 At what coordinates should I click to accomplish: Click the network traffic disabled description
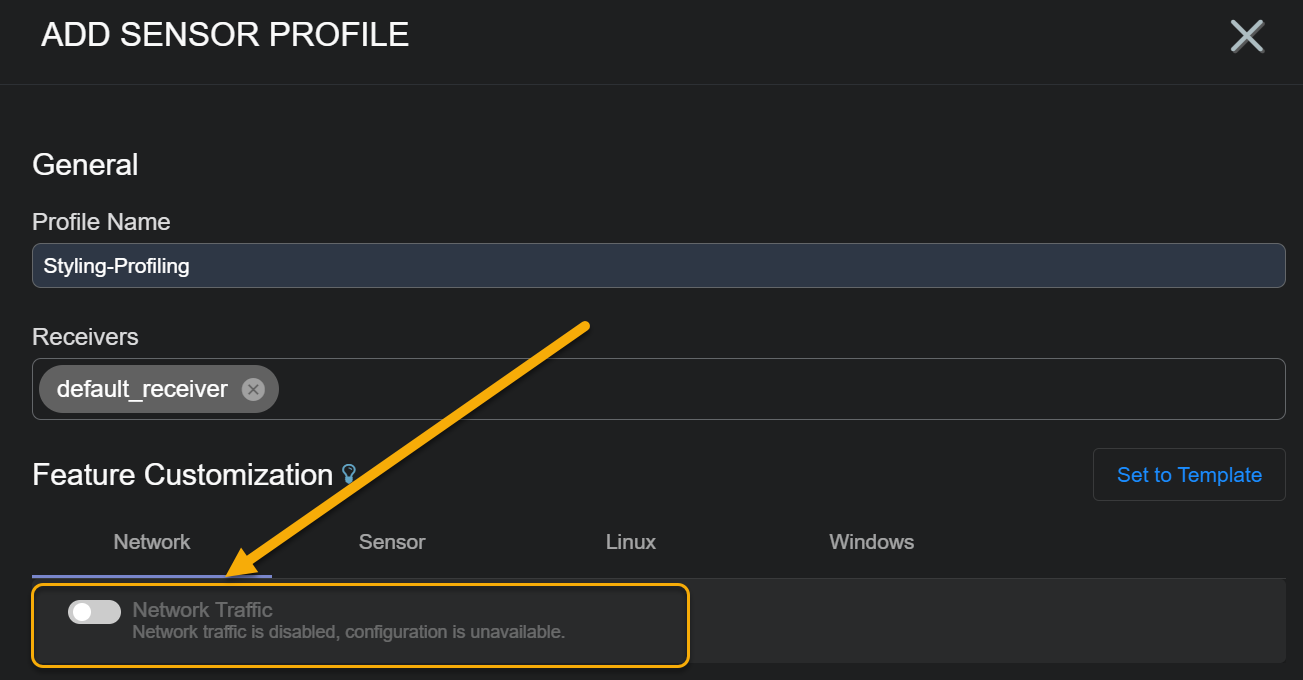348,632
